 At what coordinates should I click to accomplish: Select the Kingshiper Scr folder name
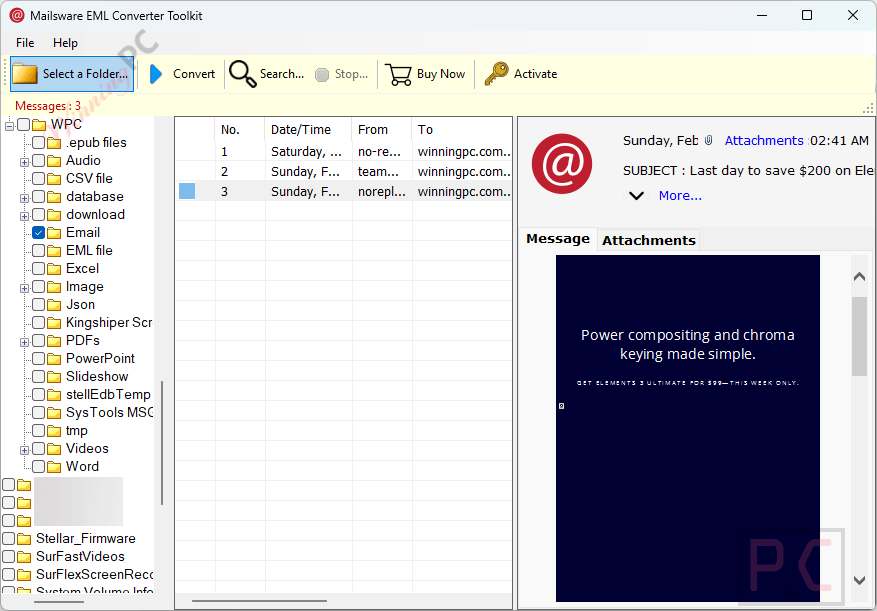(109, 323)
